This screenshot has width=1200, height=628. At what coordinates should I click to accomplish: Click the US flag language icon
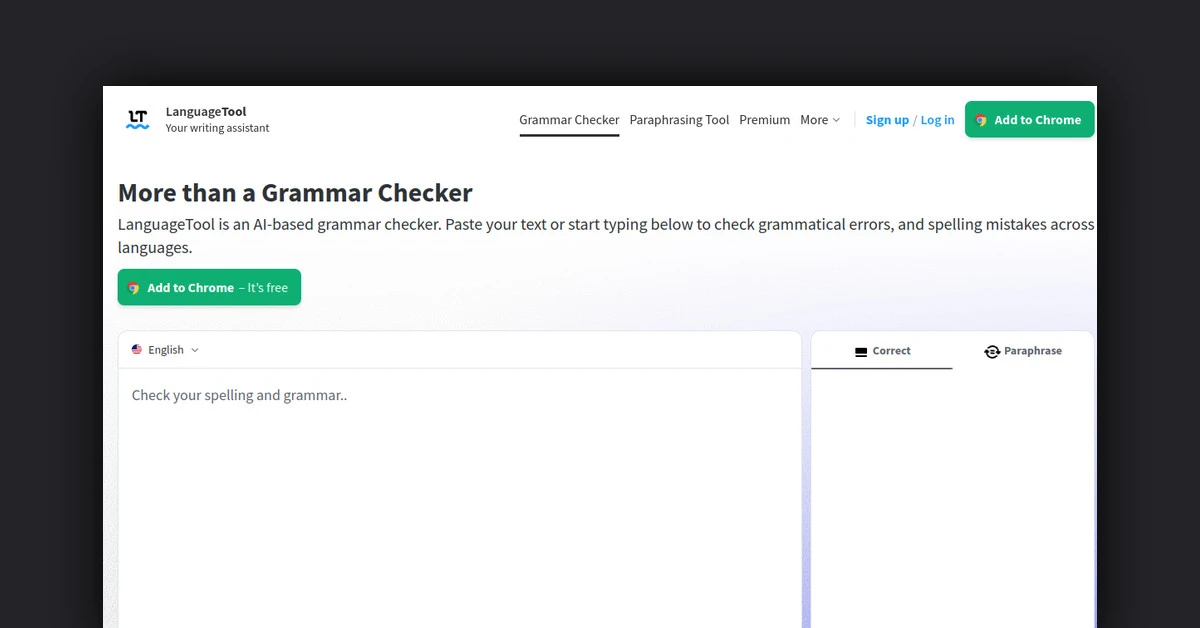tap(137, 350)
